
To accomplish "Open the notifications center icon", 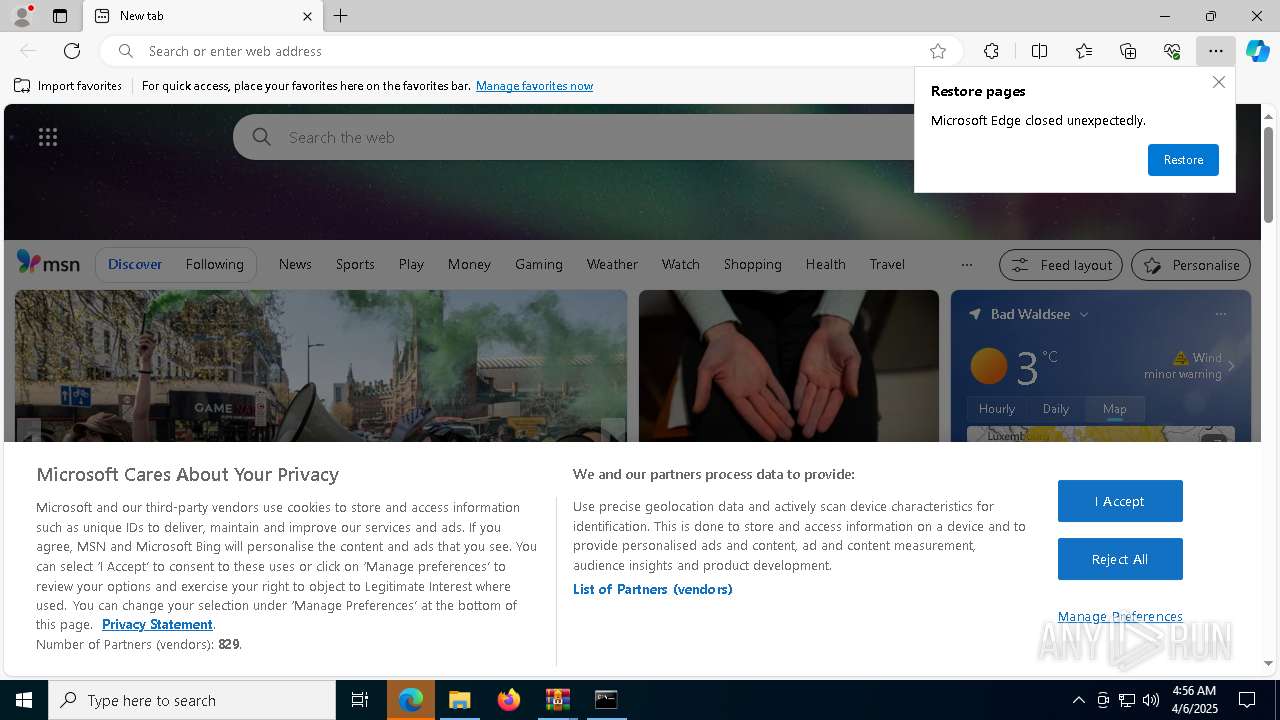I will (x=1247, y=700).
